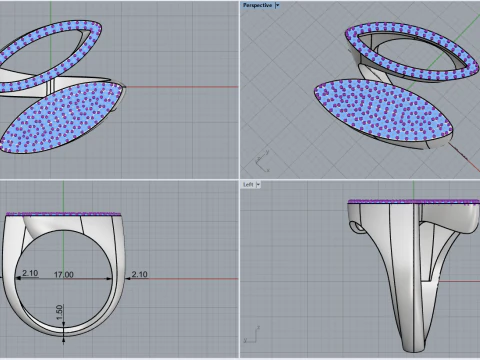Select the 1.50 vertical dimension text

point(59,312)
